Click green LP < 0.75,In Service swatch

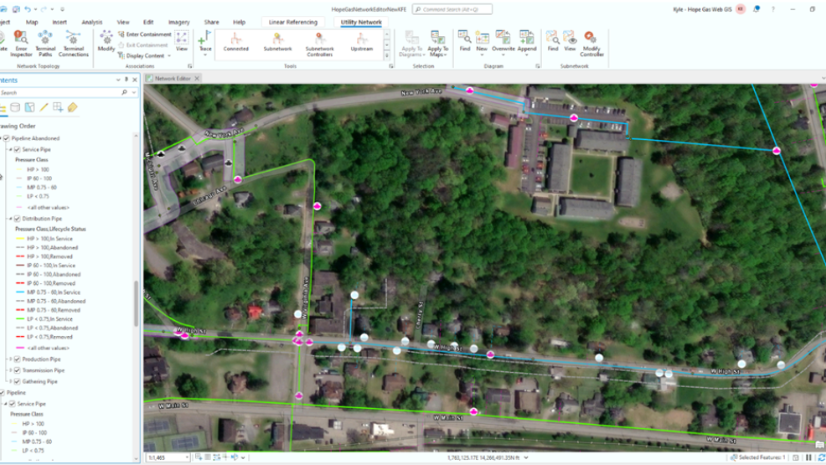coord(20,319)
